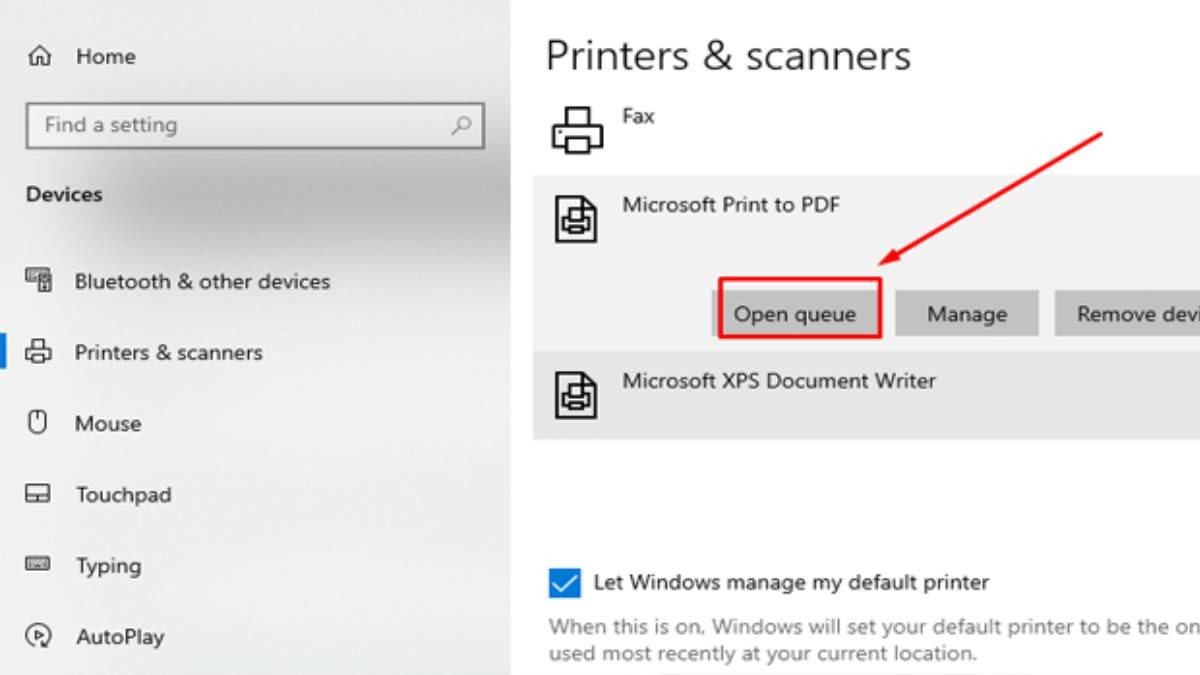The image size is (1200, 675).
Task: Click the search magnifier icon
Action: coord(461,126)
